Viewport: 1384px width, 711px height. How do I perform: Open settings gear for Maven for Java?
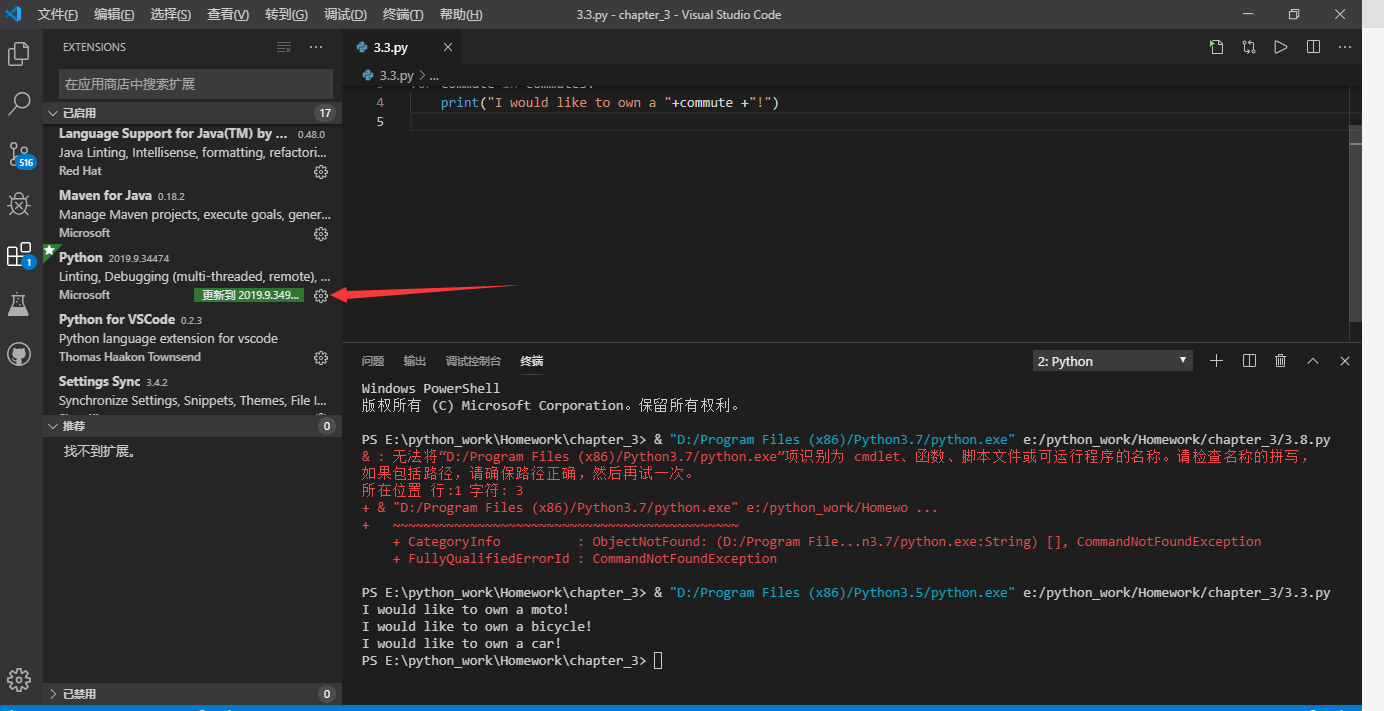coord(320,233)
